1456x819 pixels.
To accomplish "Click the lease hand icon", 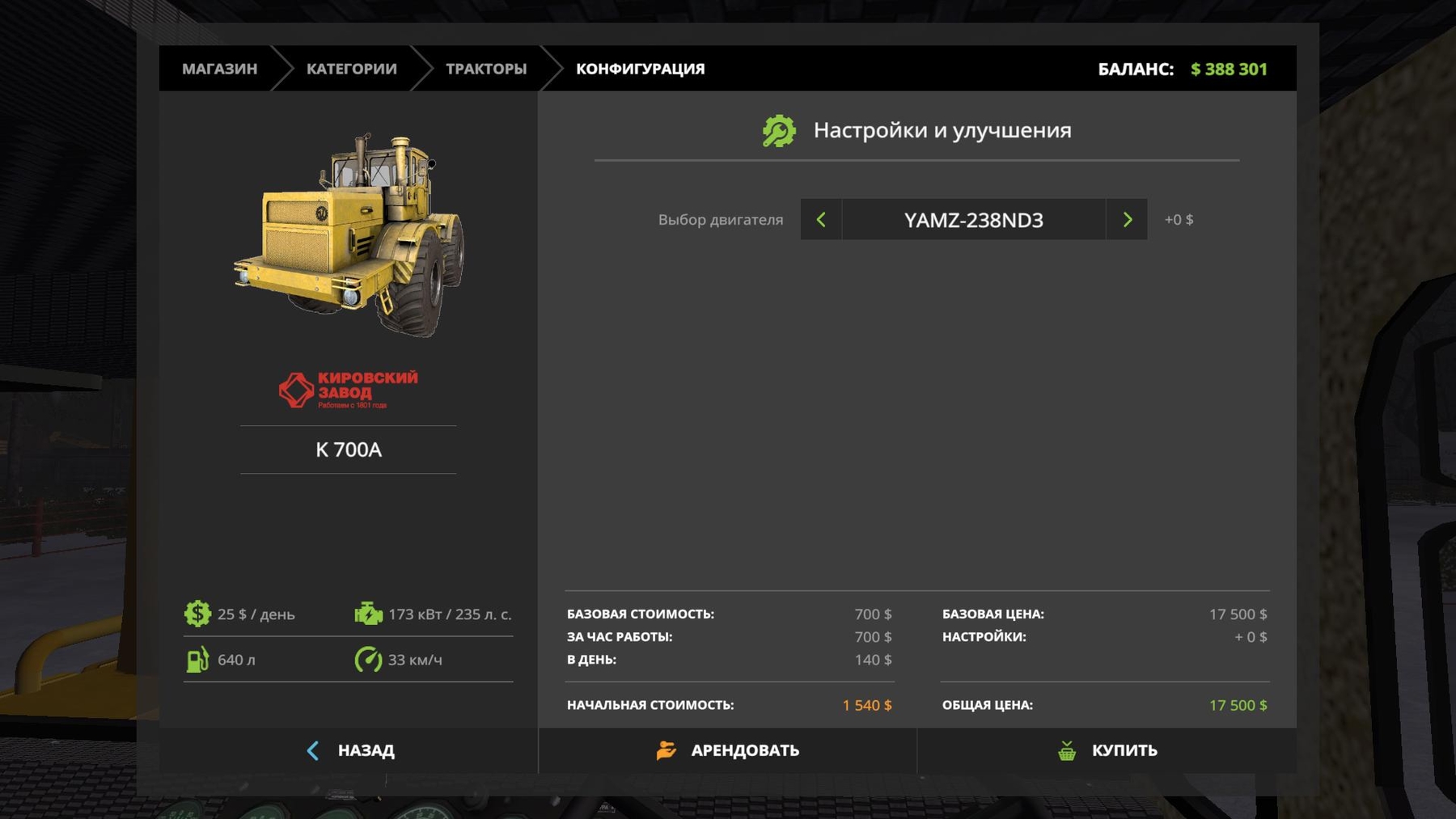I will (x=666, y=750).
